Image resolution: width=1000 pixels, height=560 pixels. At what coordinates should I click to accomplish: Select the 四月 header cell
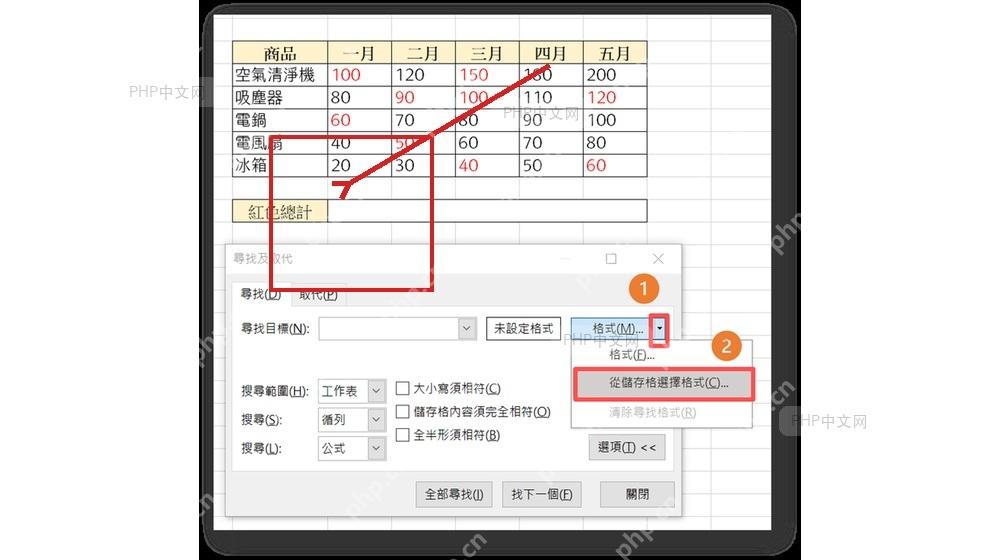551,52
